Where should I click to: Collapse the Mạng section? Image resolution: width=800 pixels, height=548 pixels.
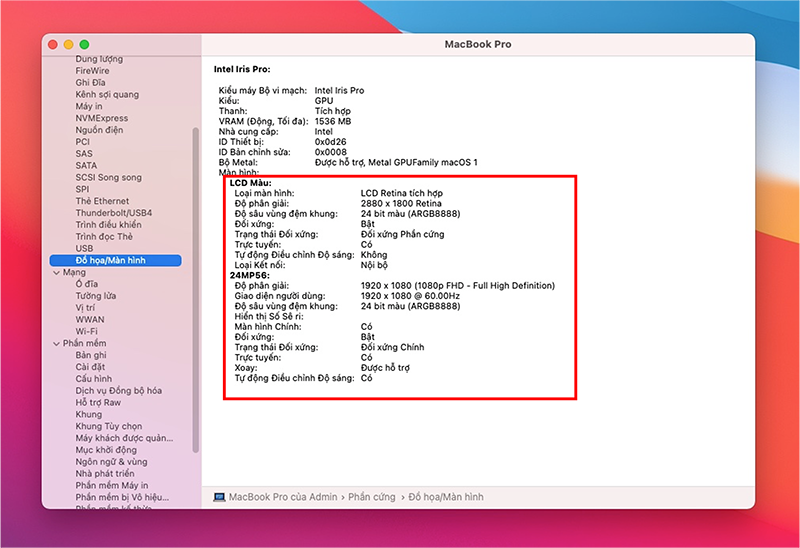[x=56, y=272]
